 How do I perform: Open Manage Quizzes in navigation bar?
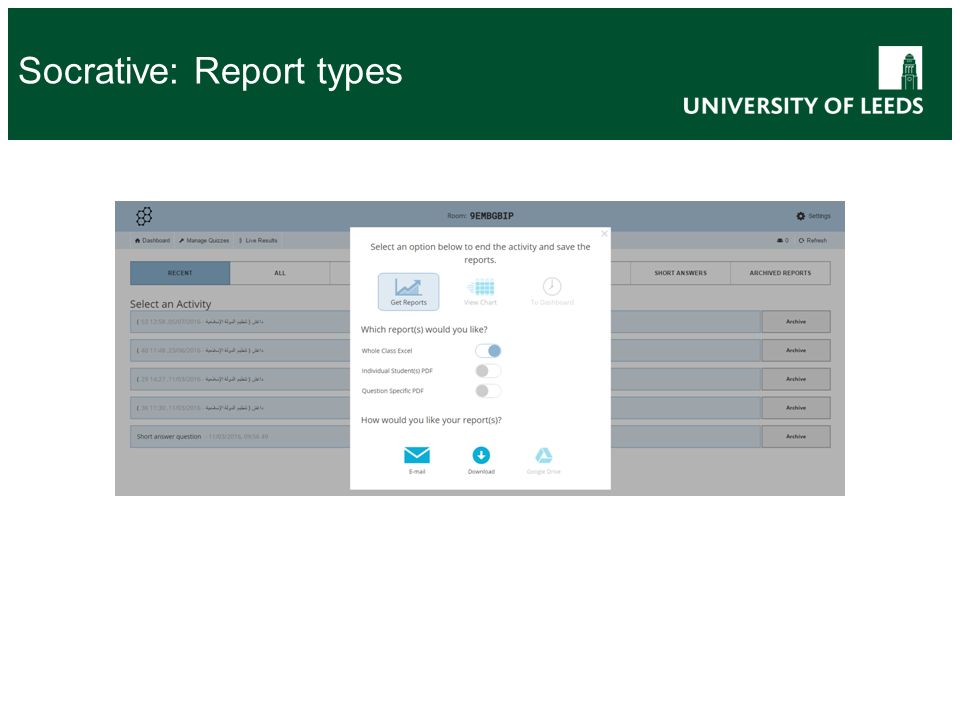click(204, 241)
